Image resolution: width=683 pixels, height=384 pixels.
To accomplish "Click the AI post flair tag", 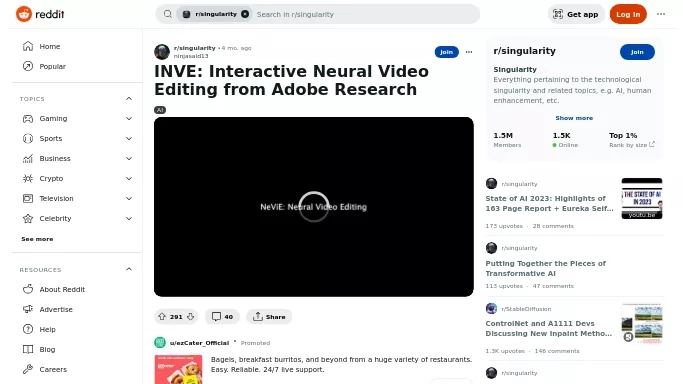I will tap(160, 110).
